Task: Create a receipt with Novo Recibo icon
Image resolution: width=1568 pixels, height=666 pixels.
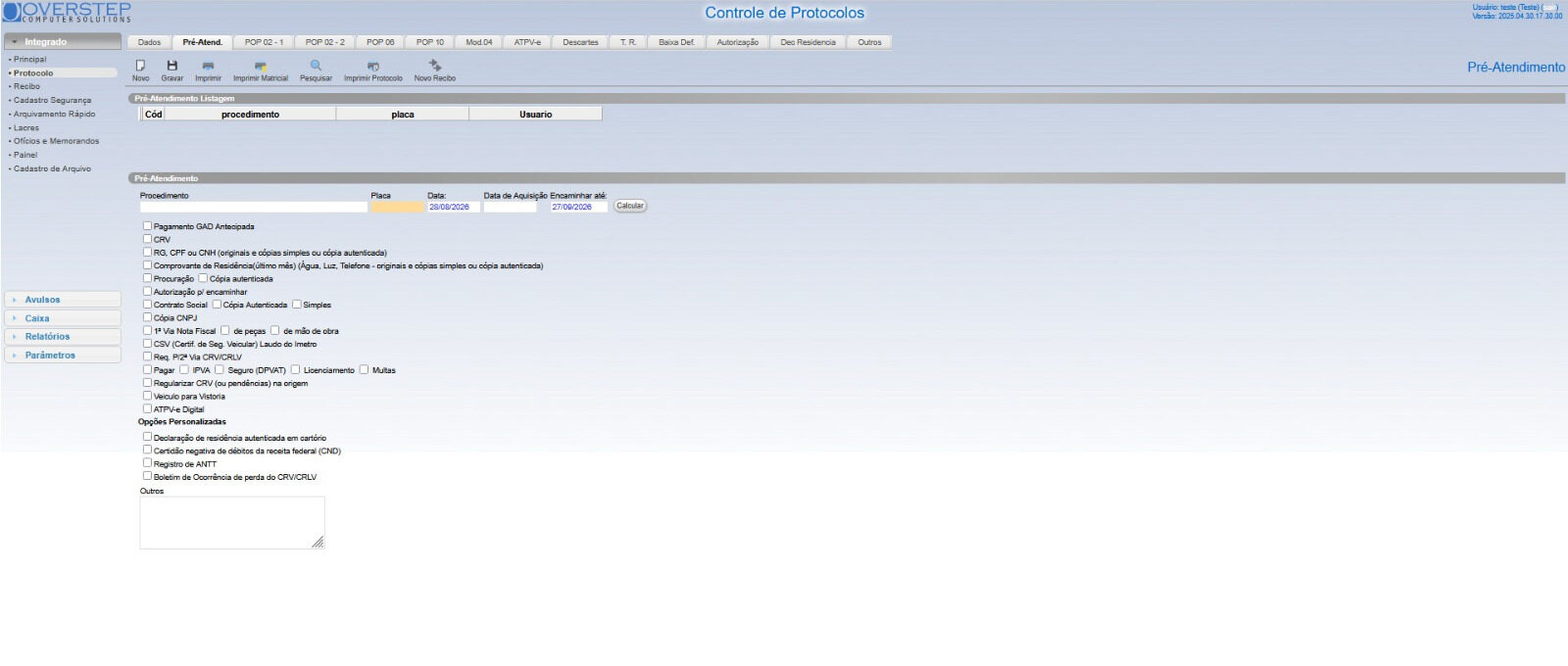Action: [x=435, y=66]
